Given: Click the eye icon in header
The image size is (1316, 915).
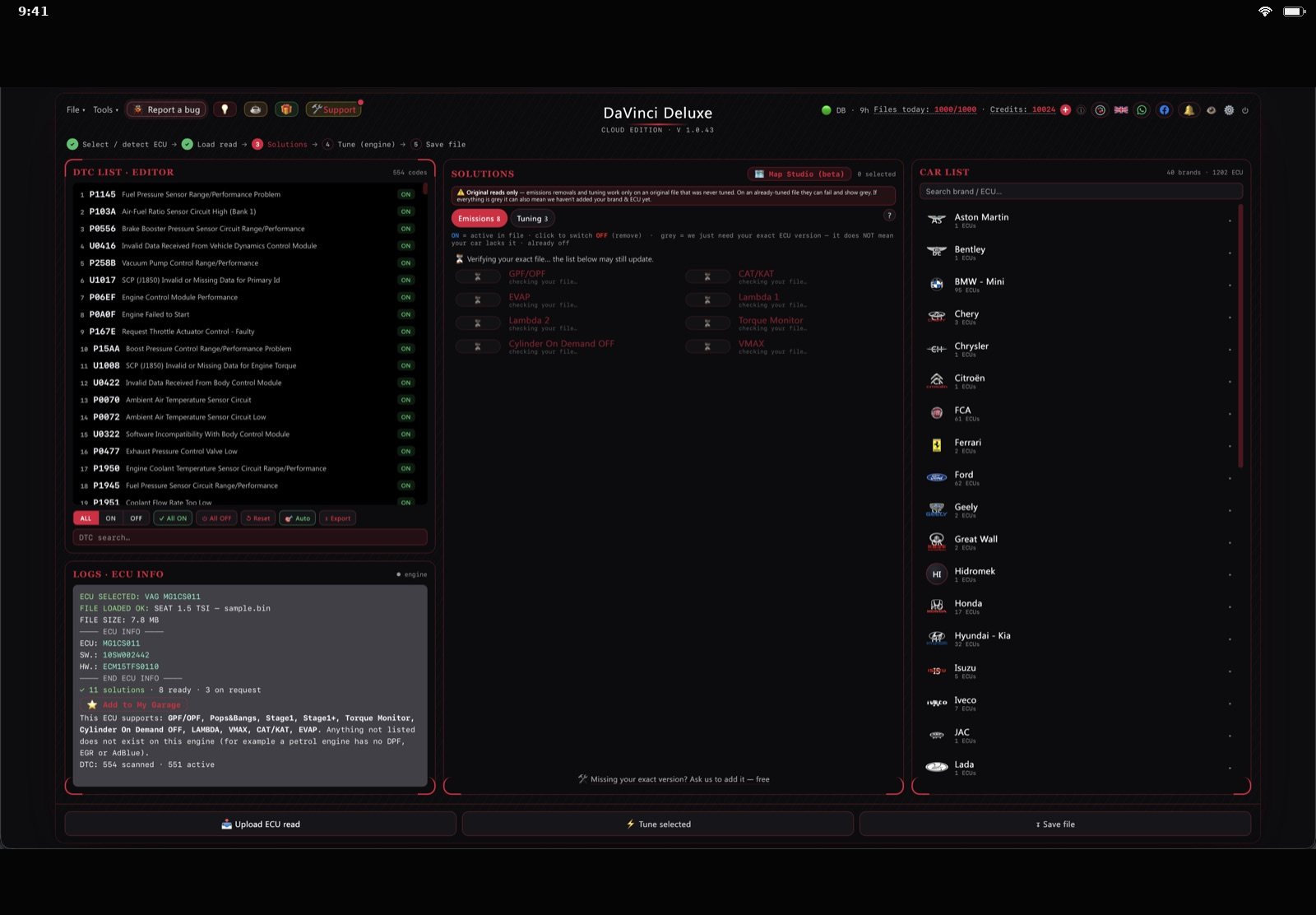Looking at the screenshot, I should point(1211,110).
